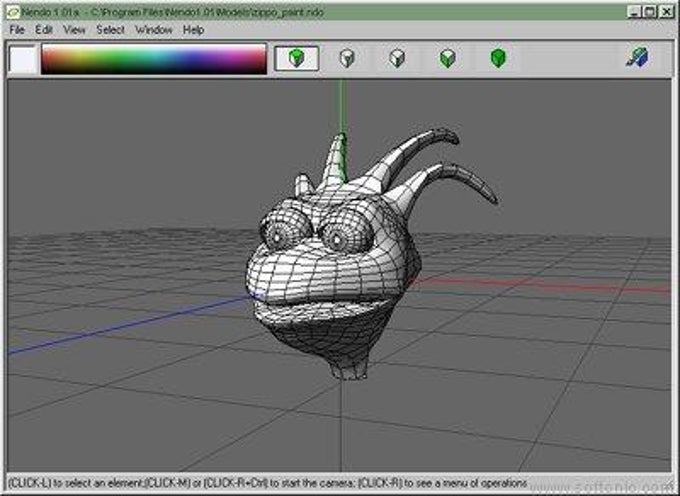Click the current white color swatch
This screenshot has width=680, height=496.
click(x=23, y=59)
